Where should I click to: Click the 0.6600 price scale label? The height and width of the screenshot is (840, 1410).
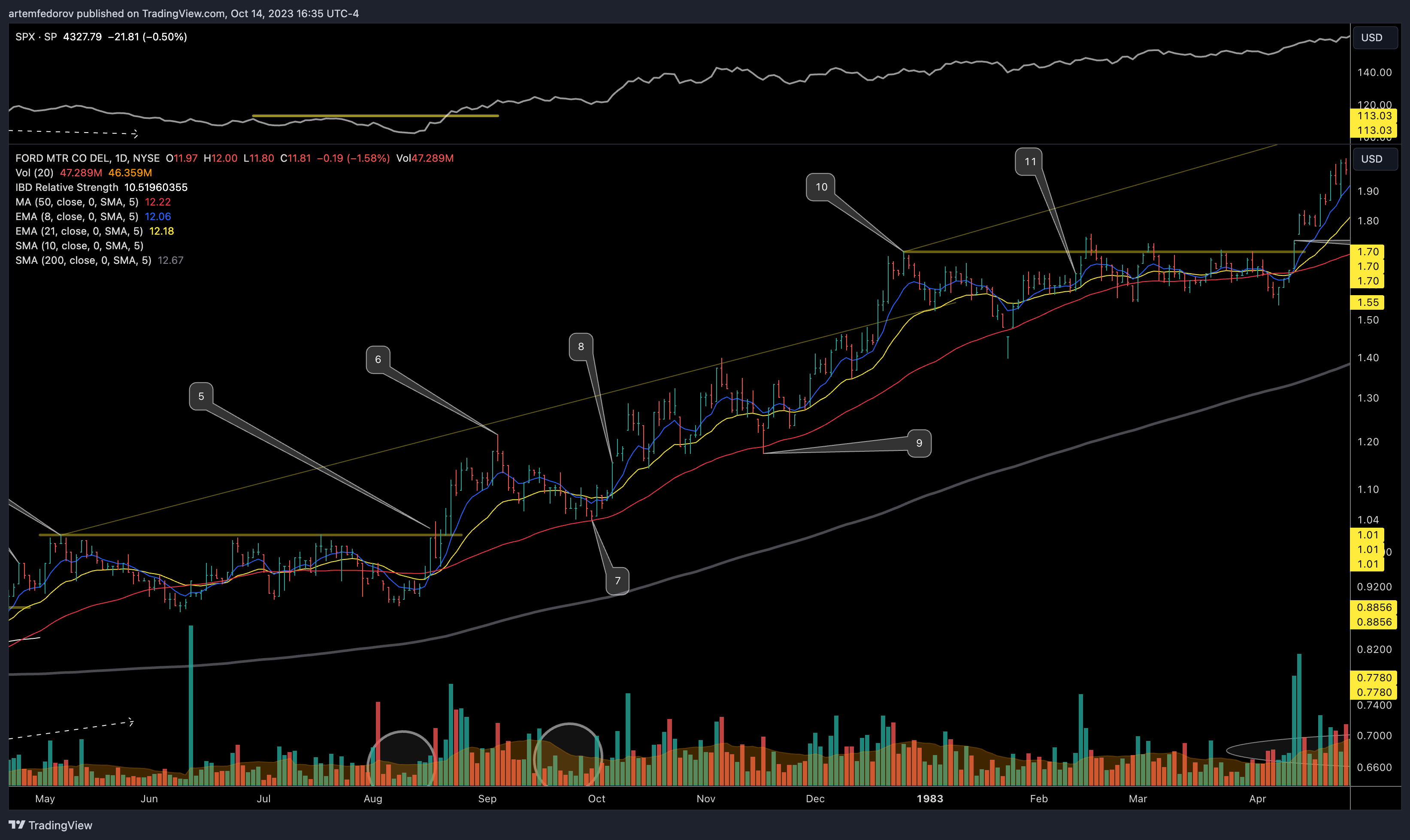click(x=1374, y=767)
